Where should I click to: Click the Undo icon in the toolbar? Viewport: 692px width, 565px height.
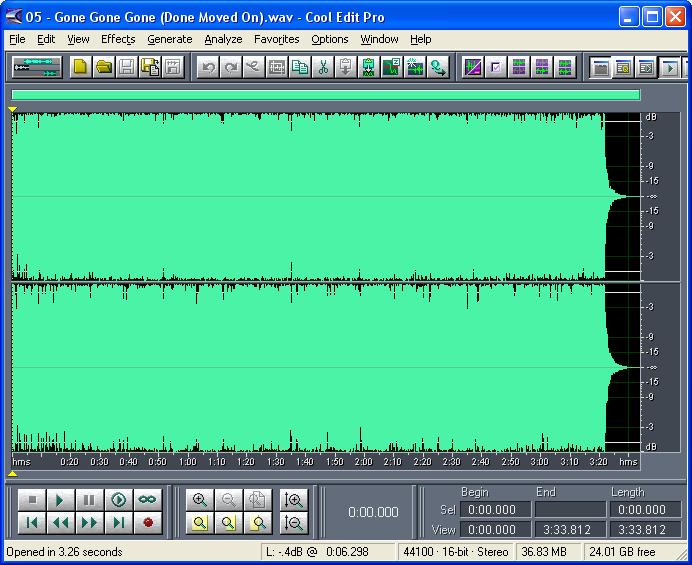(x=207, y=67)
